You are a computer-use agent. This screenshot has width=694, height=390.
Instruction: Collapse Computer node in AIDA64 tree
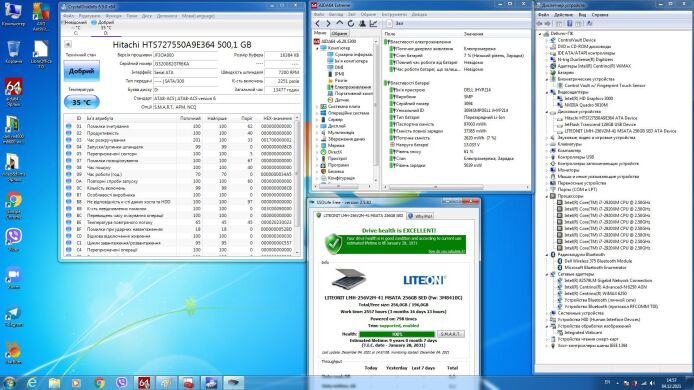[317, 48]
